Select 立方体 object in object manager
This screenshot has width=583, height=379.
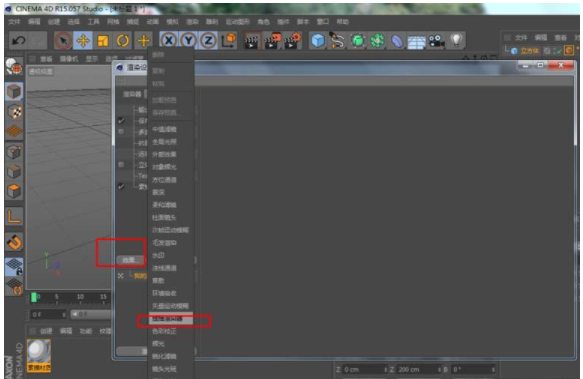pyautogui.click(x=529, y=51)
